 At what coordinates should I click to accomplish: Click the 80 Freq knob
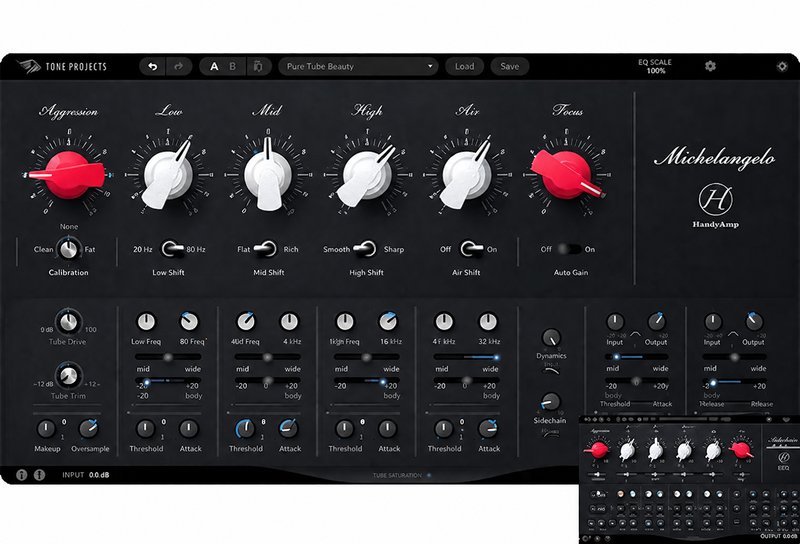click(189, 322)
